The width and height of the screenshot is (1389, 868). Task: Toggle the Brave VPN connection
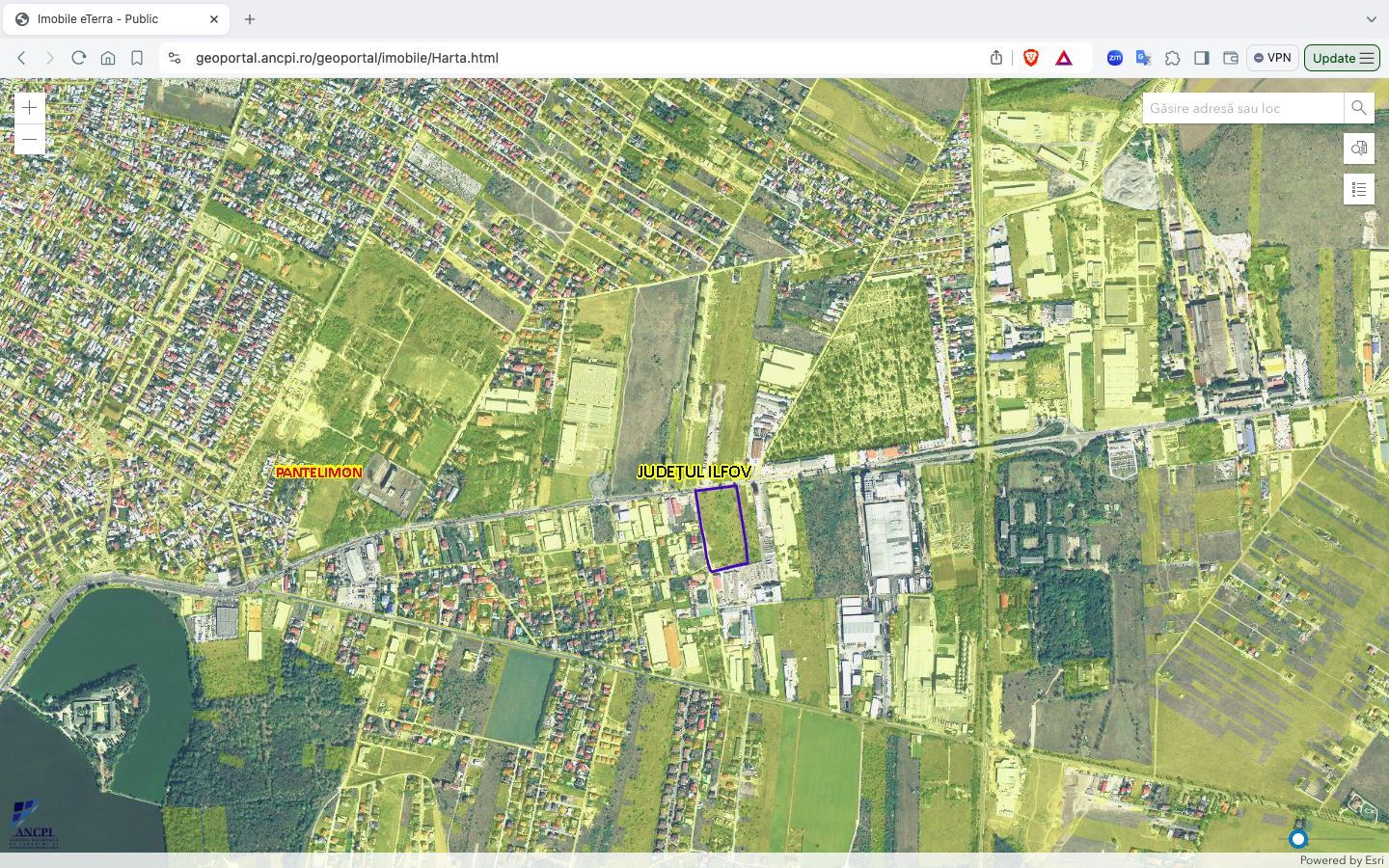coord(1272,57)
